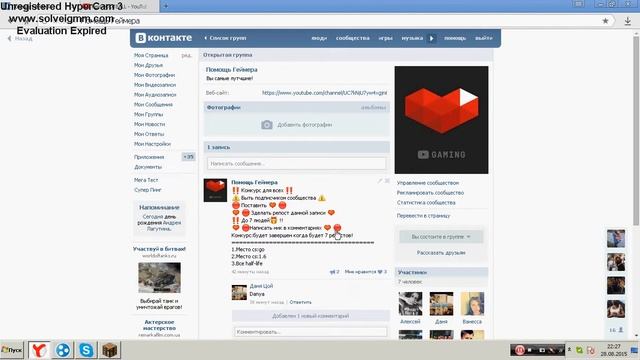Image resolution: width=640 pixels, height=360 pixels.
Task: Open Мои Сообщения in sidebar
Action: pyautogui.click(x=153, y=104)
